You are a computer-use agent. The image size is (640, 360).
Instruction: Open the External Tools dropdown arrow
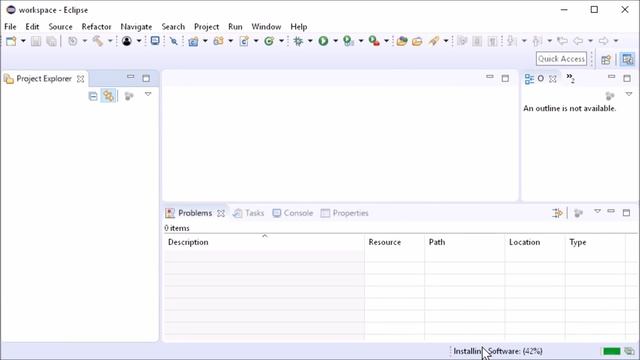(386, 41)
